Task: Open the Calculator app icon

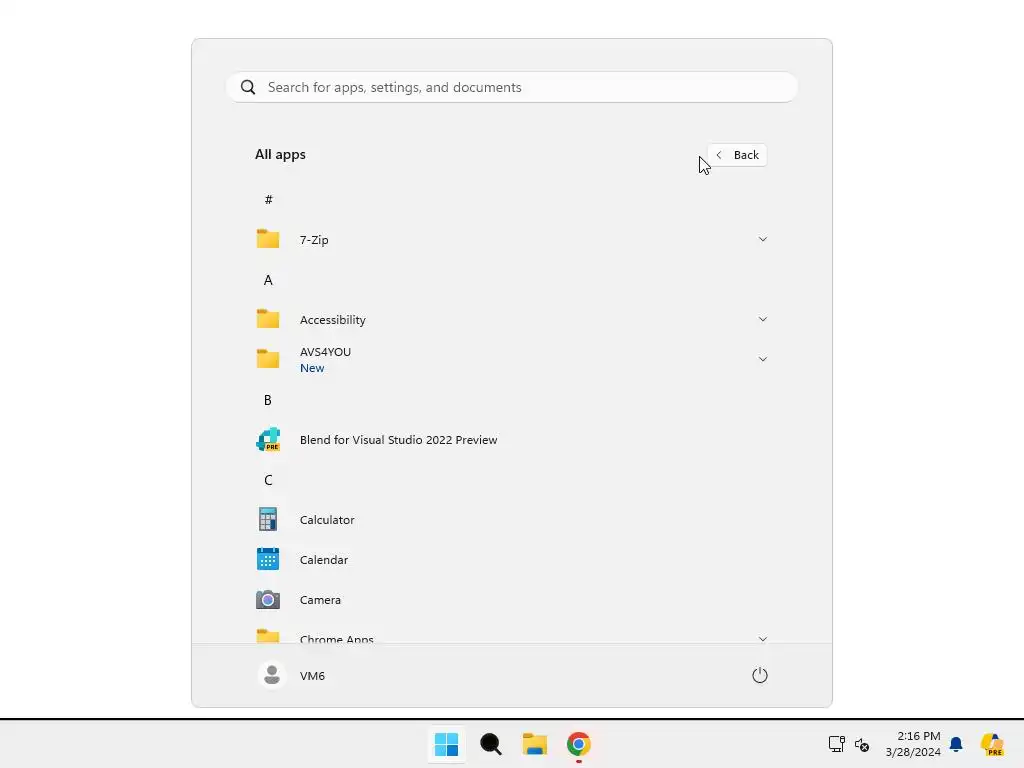Action: [268, 519]
